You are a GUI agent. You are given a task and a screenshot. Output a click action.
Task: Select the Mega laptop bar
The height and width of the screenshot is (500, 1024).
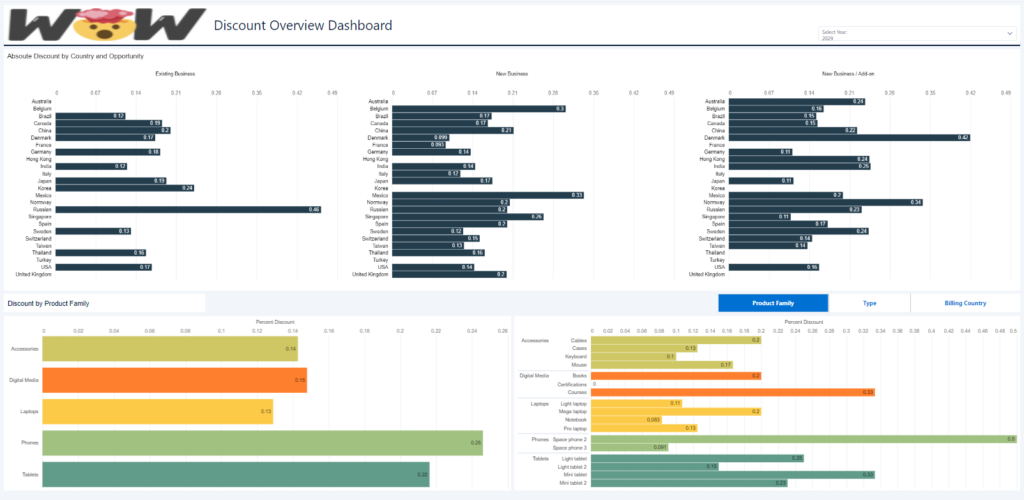[676, 411]
